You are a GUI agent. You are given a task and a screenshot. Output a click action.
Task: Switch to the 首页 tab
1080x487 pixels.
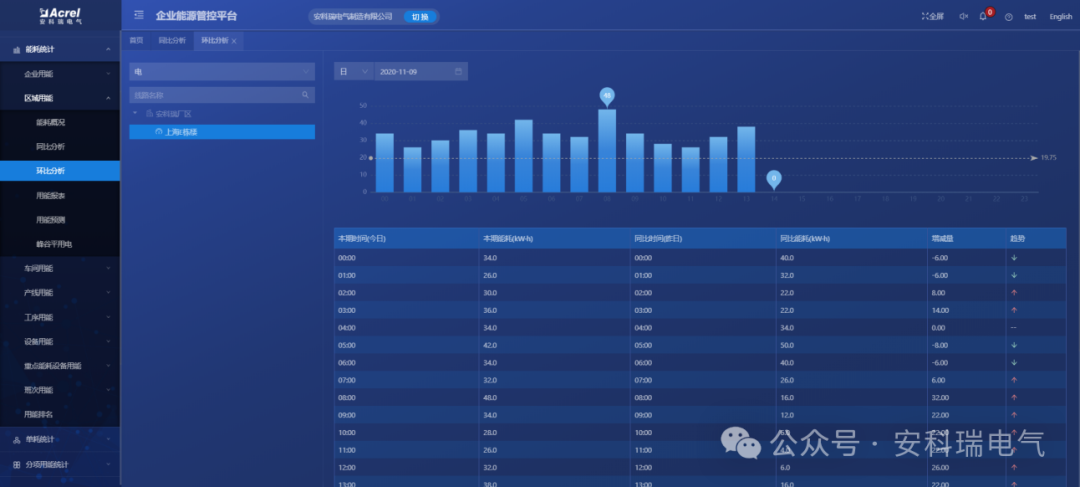coord(136,41)
